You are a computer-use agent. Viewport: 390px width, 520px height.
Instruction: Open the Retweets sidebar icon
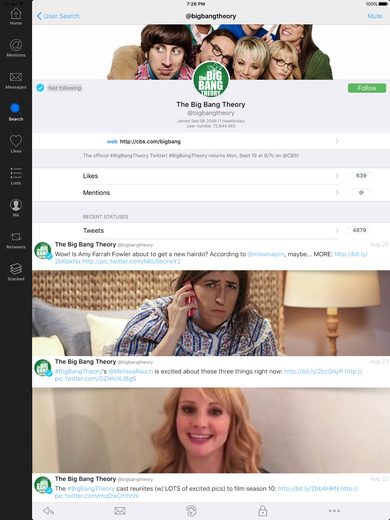click(16, 240)
